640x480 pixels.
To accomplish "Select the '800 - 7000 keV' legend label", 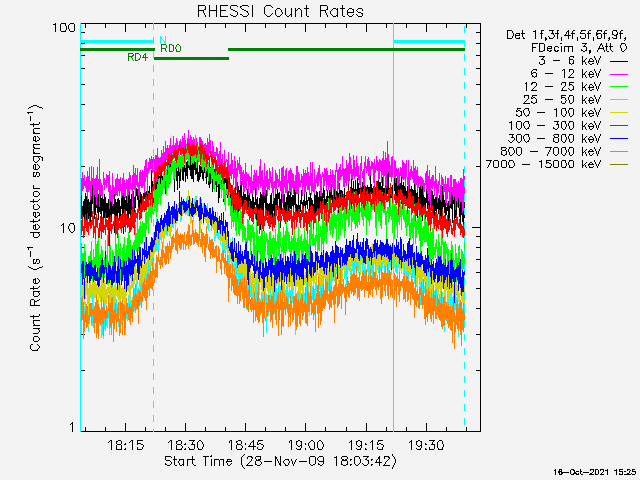I will (551, 151).
